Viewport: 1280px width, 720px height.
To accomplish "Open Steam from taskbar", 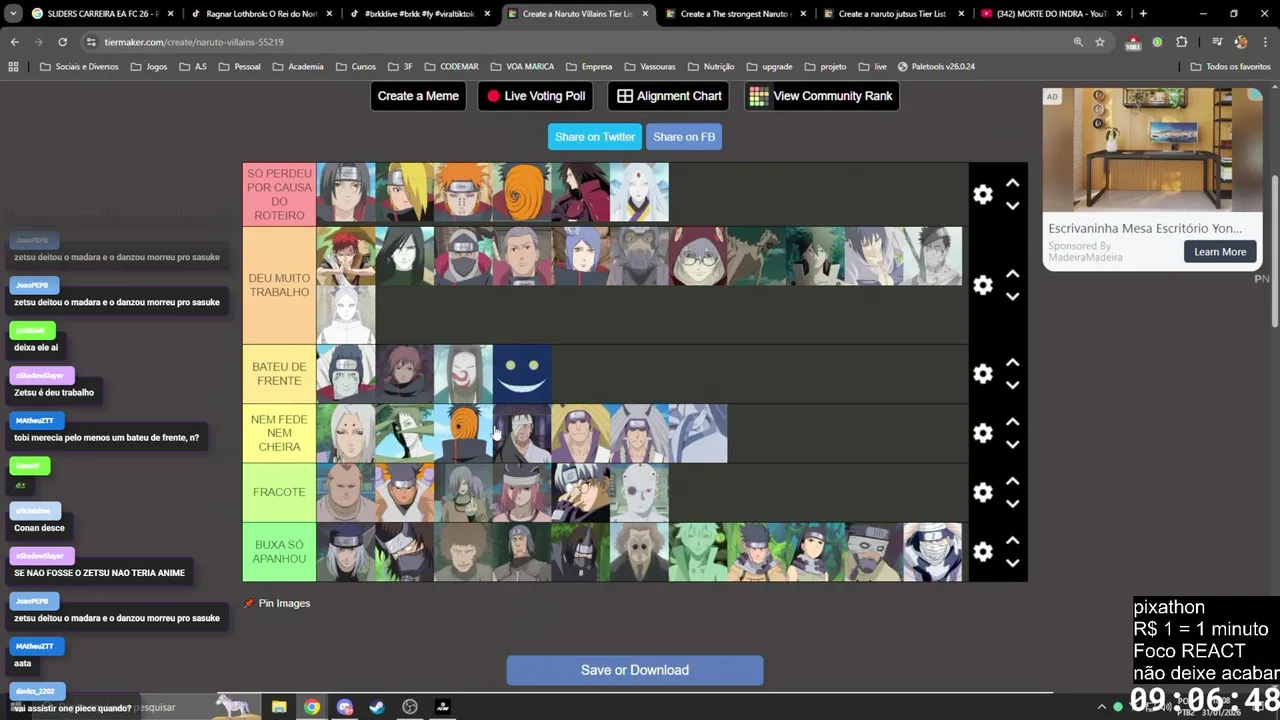I will 377,707.
